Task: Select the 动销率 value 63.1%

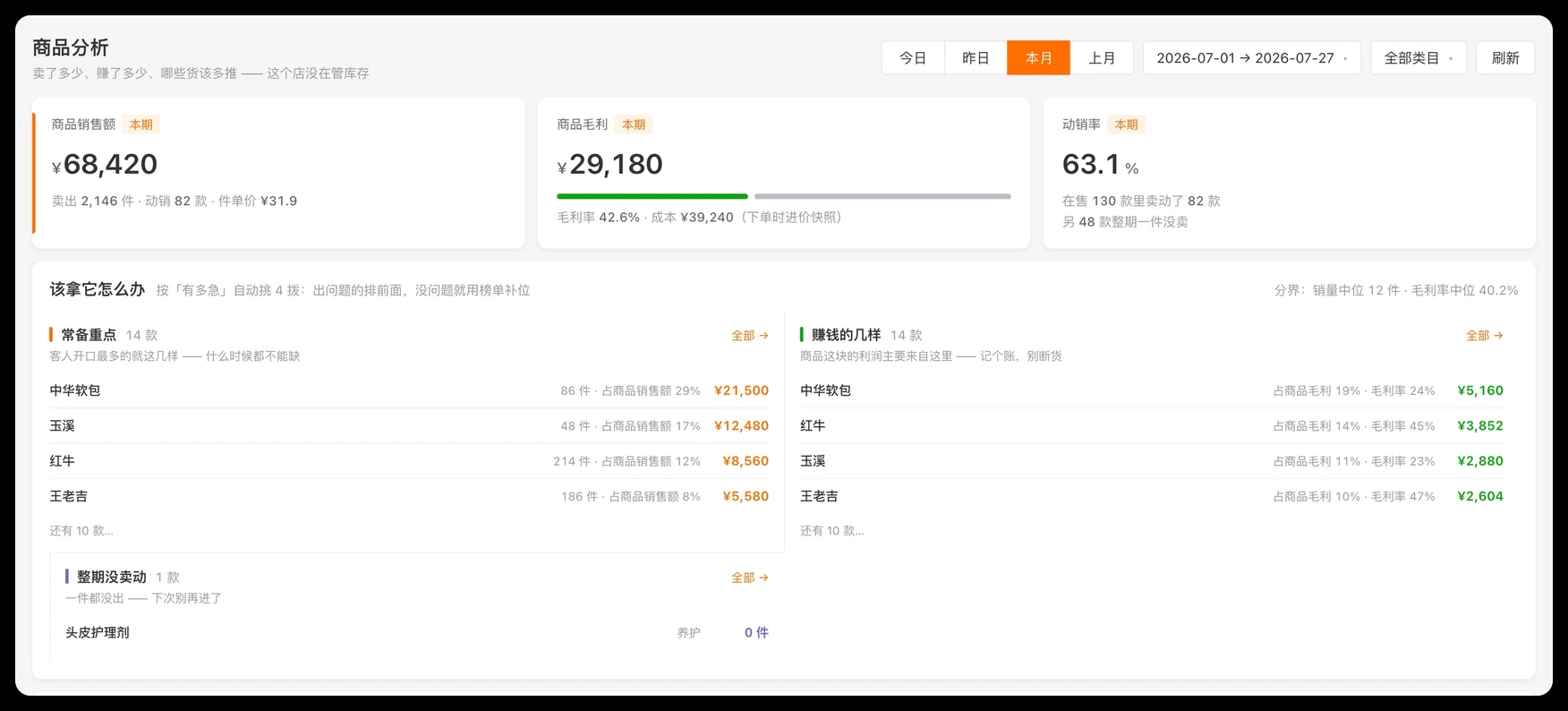Action: [x=1101, y=165]
